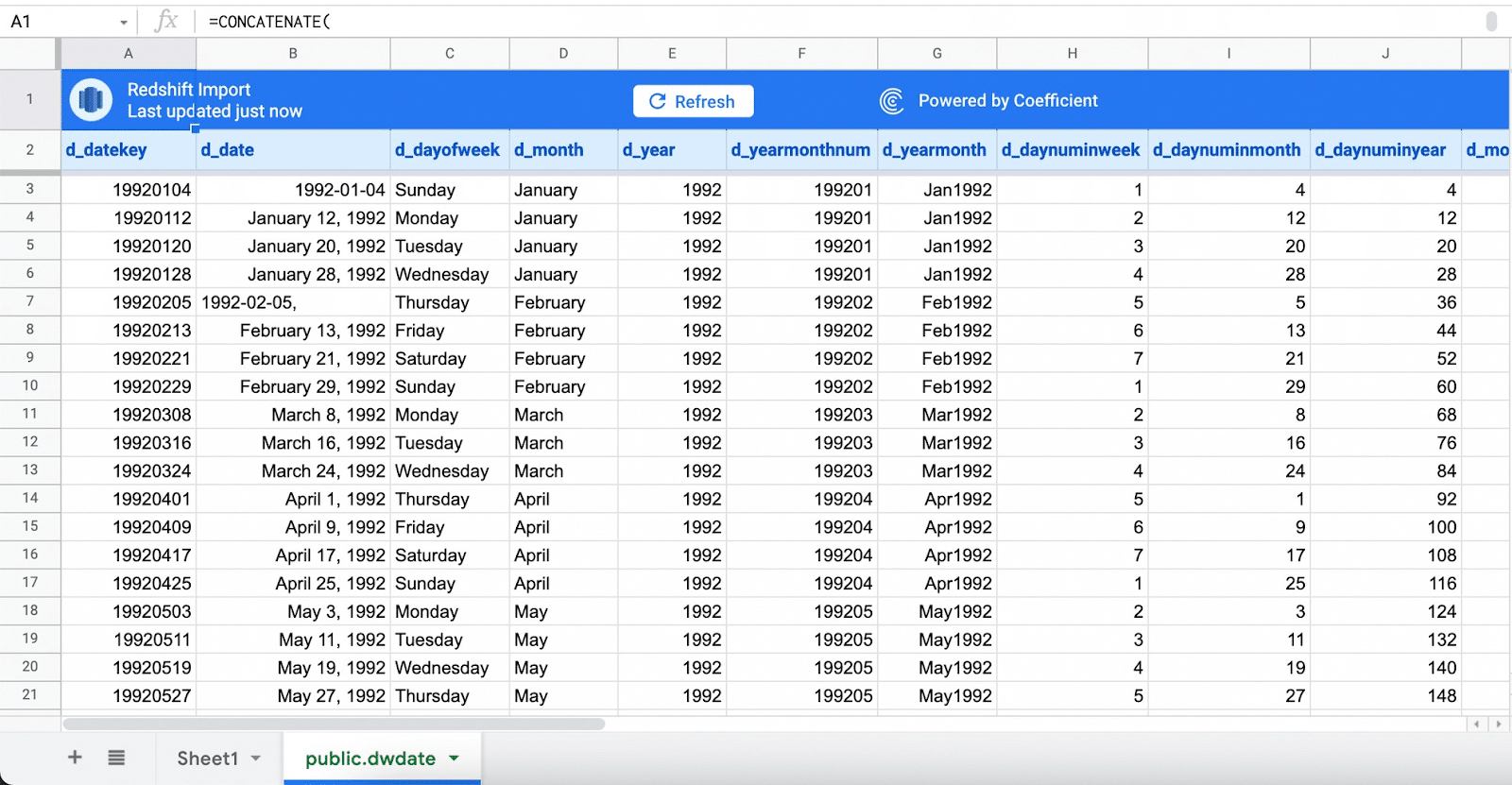1512x785 pixels.
Task: Open the name box dropdown arrow
Action: coord(124,22)
